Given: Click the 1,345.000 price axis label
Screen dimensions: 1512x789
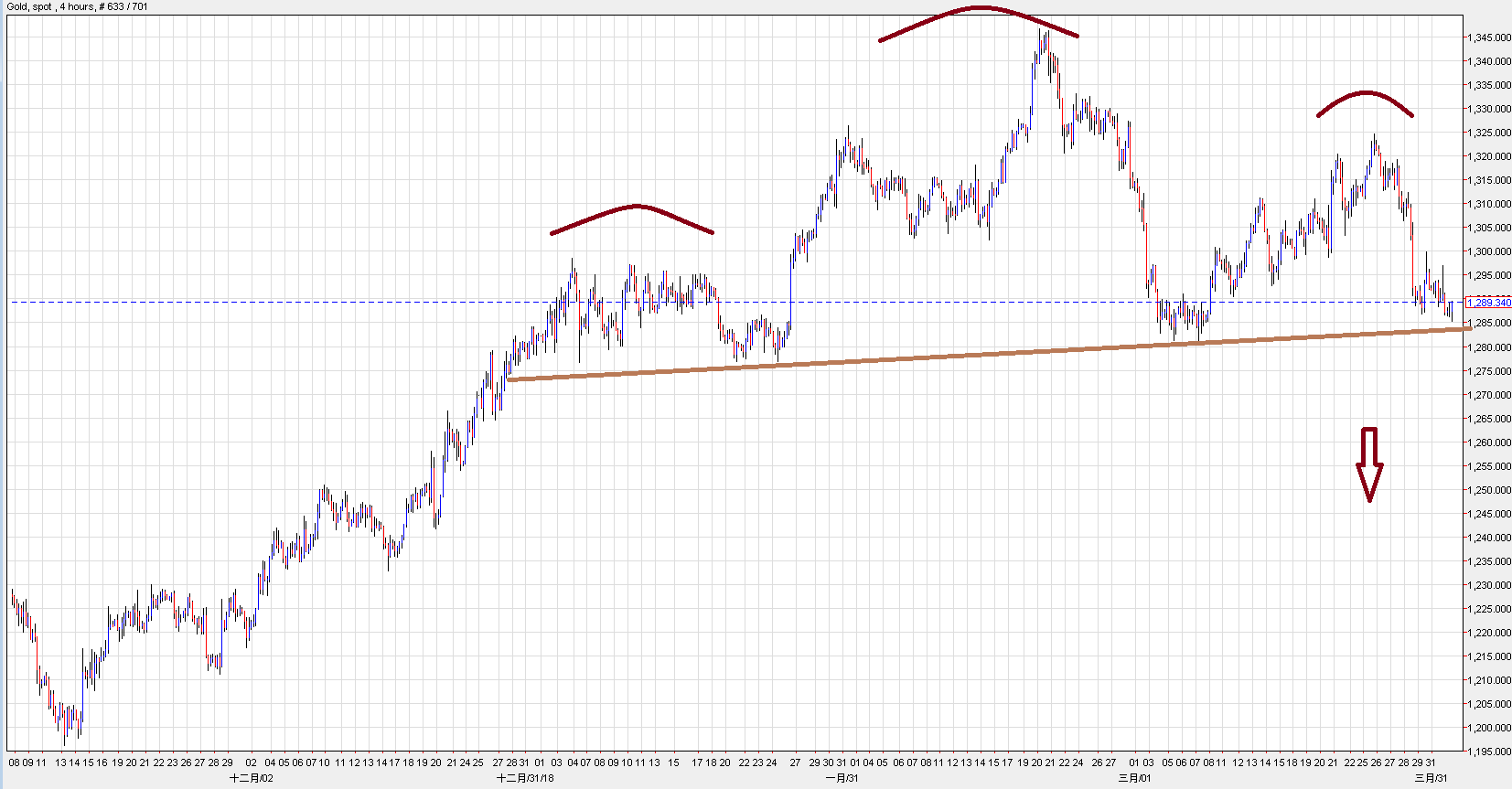Looking at the screenshot, I should pos(1489,37).
